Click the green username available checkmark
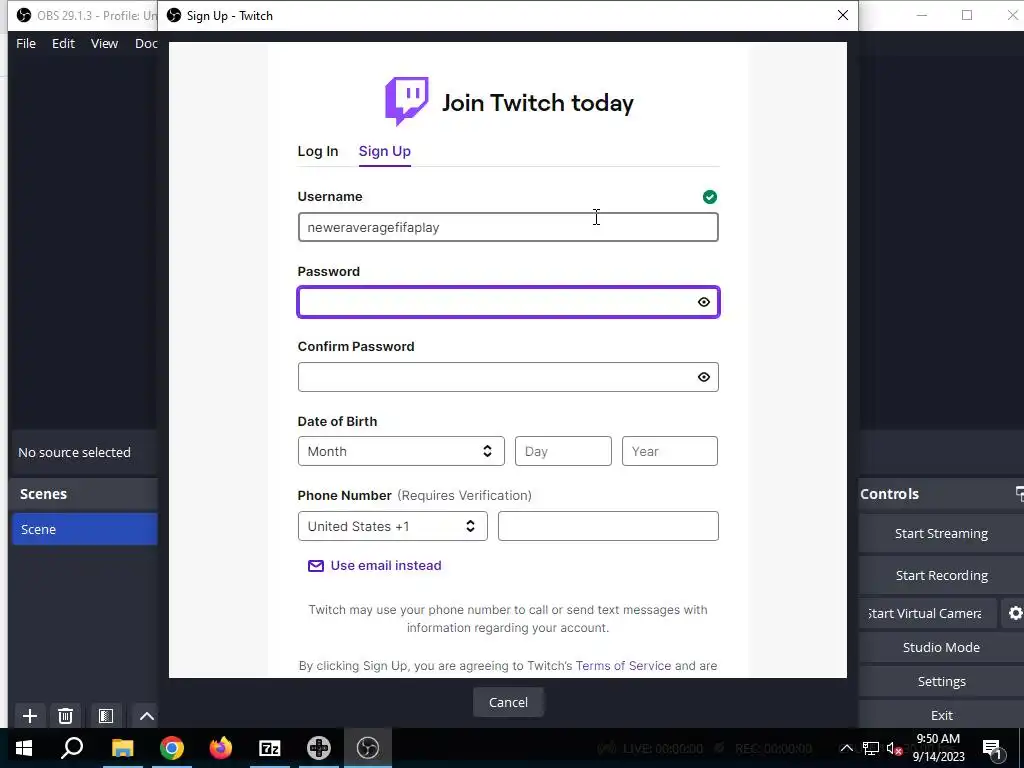The width and height of the screenshot is (1024, 768). (709, 197)
